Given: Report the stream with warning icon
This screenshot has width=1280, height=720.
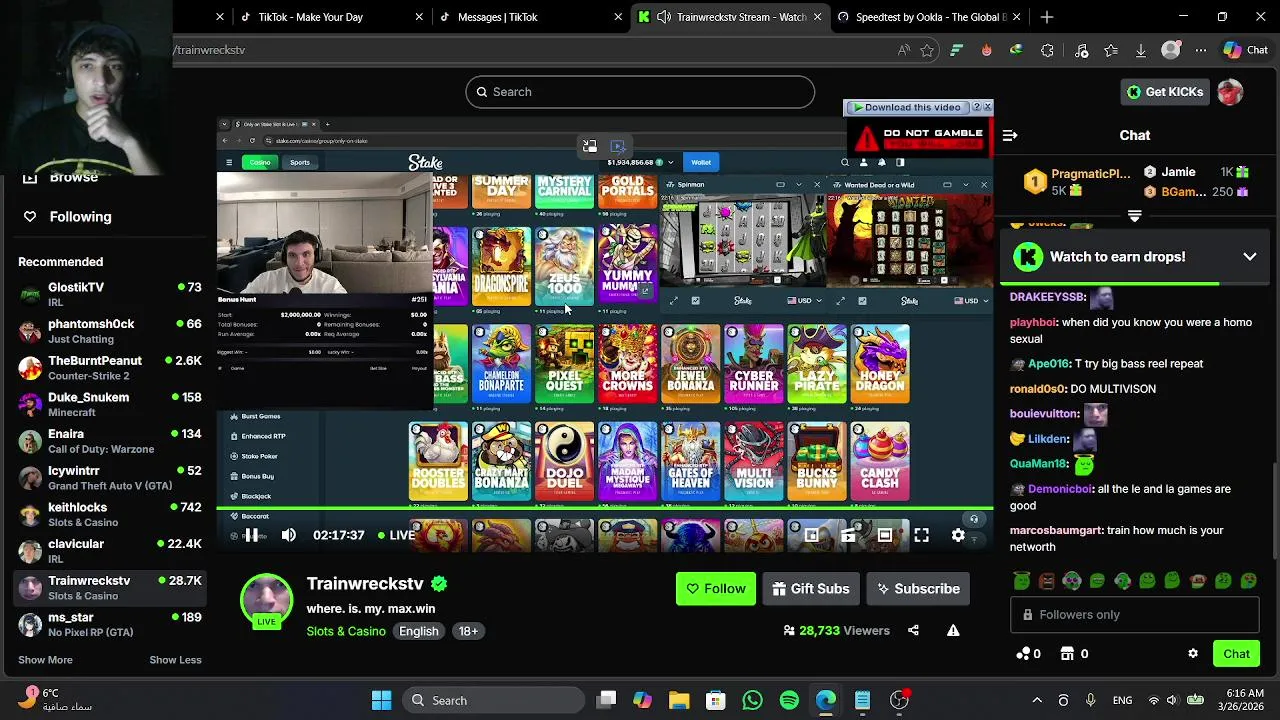Looking at the screenshot, I should pyautogui.click(x=953, y=630).
